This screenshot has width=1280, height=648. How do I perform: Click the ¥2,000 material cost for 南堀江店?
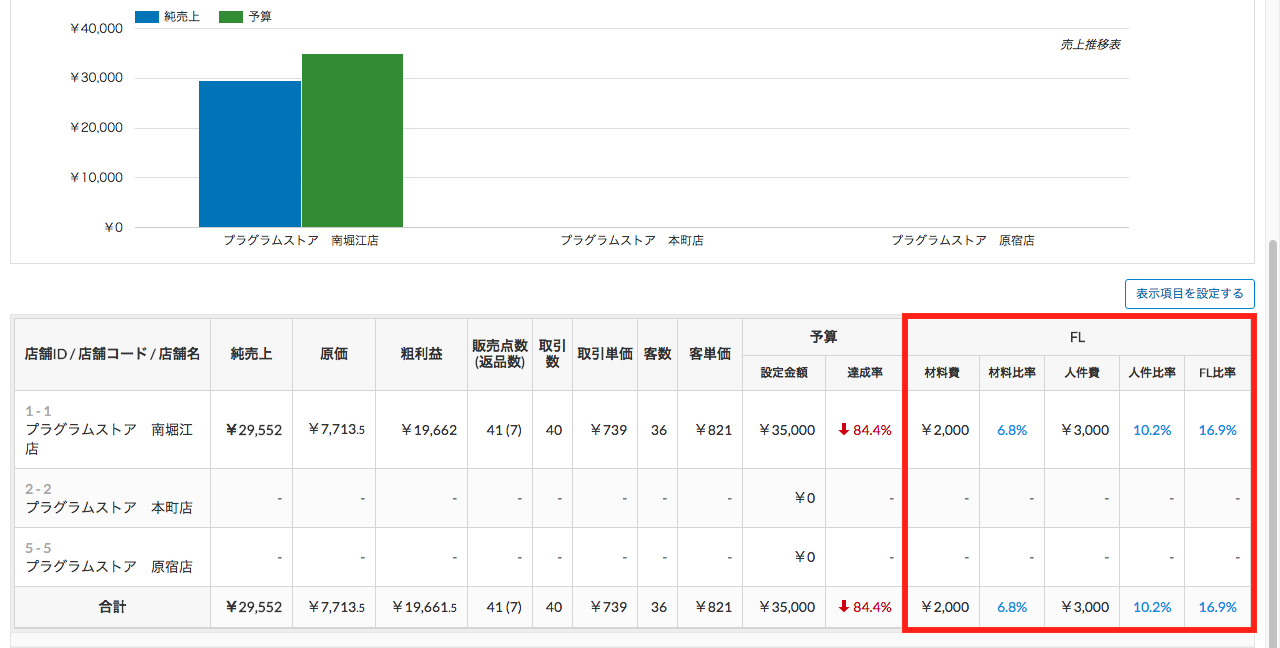pyautogui.click(x=944, y=430)
